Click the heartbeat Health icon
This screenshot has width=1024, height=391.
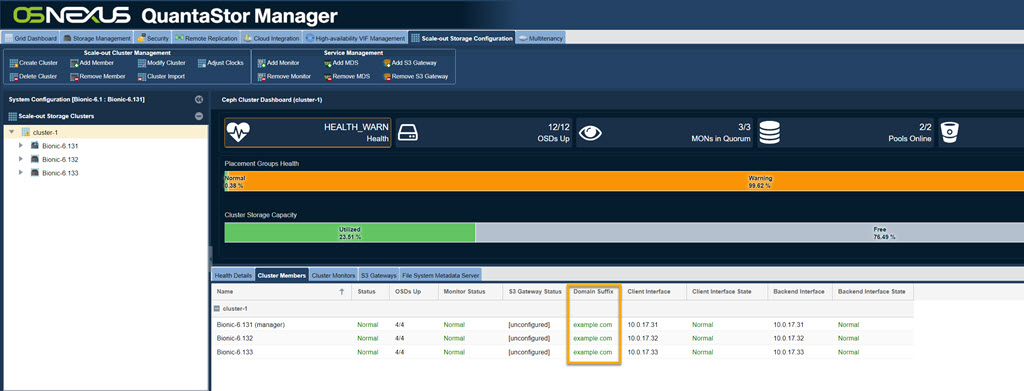[x=237, y=133]
